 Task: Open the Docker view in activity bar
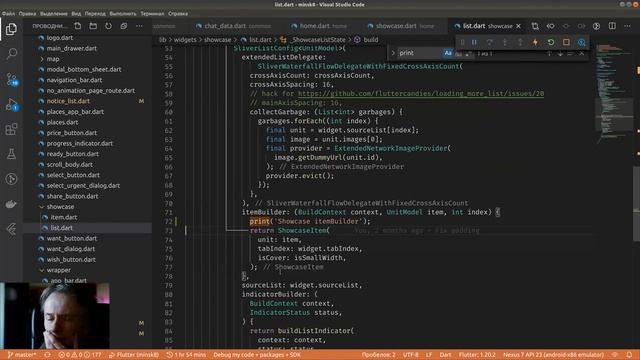pyautogui.click(x=11, y=204)
